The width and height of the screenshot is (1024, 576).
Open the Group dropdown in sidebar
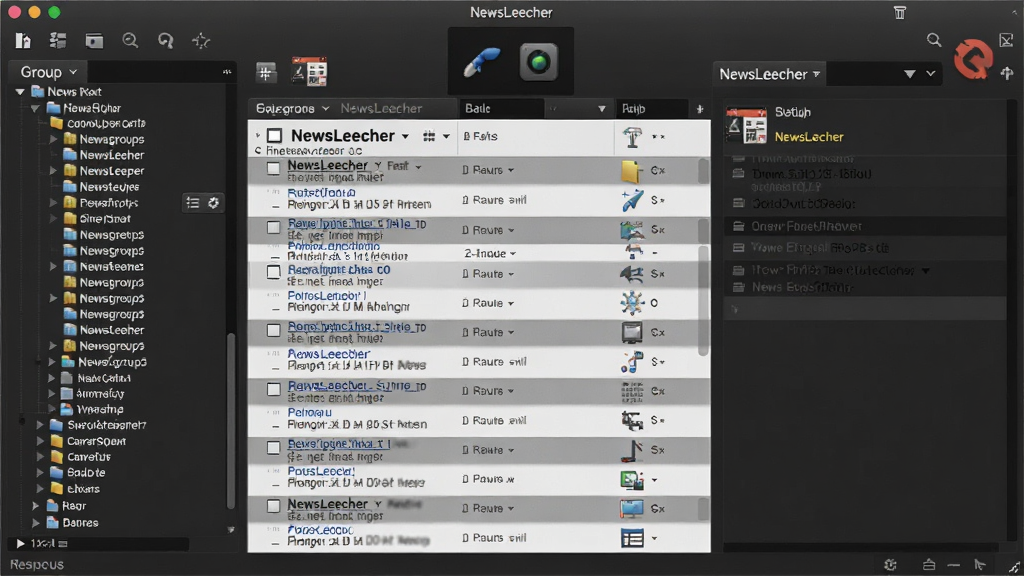click(48, 72)
